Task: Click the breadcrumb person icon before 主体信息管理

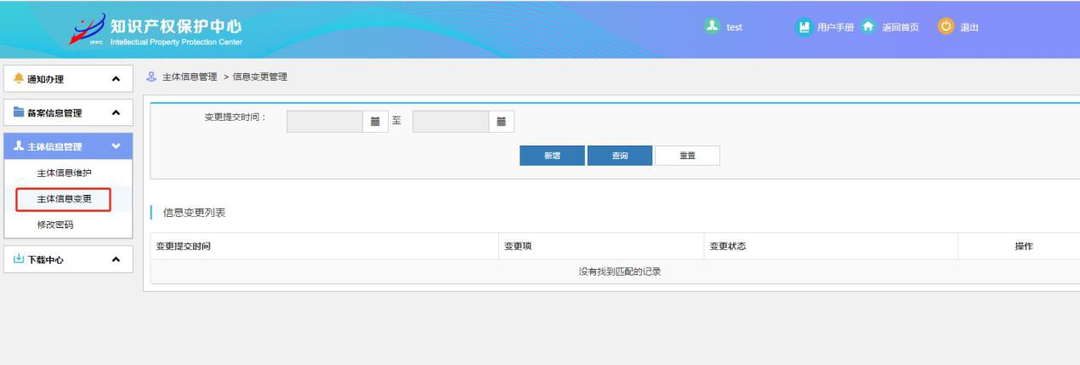Action: 152,76
